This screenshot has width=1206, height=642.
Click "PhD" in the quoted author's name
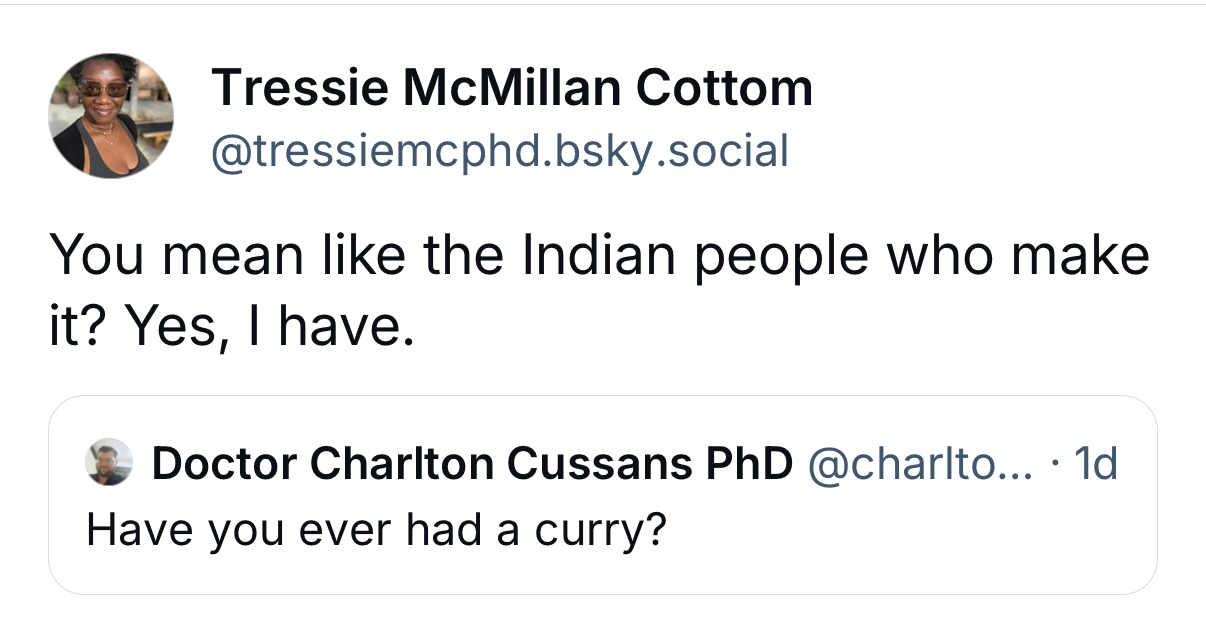coord(748,463)
